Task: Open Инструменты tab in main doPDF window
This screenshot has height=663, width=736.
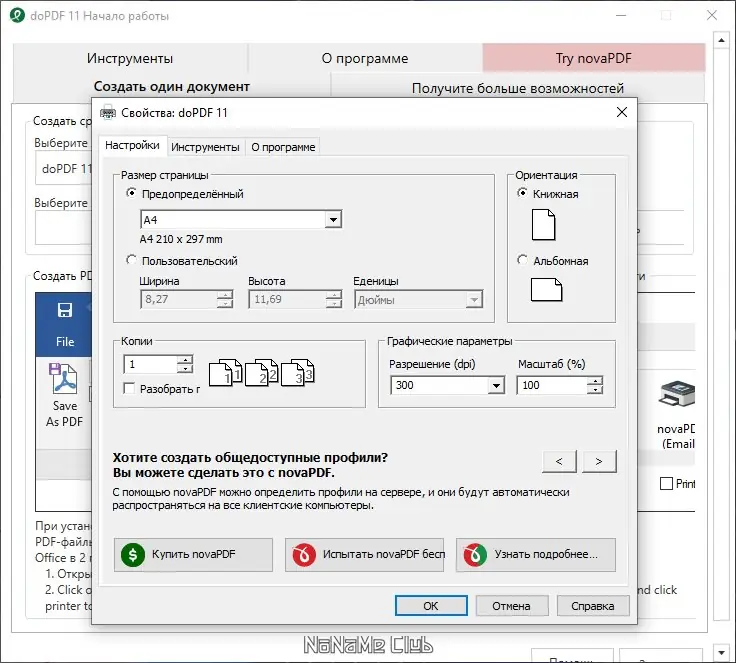Action: click(x=130, y=58)
